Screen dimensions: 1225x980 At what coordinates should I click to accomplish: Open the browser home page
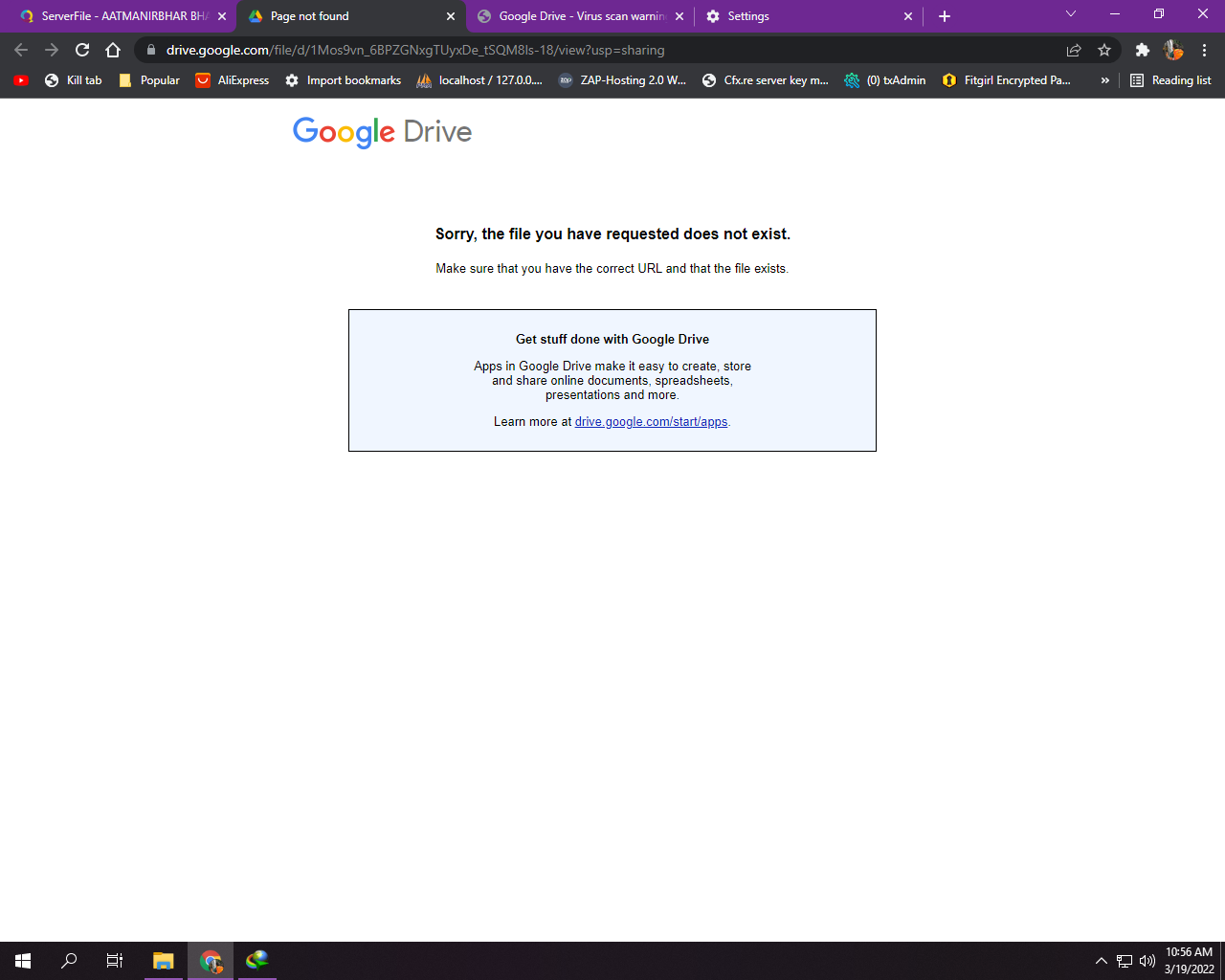point(113,50)
